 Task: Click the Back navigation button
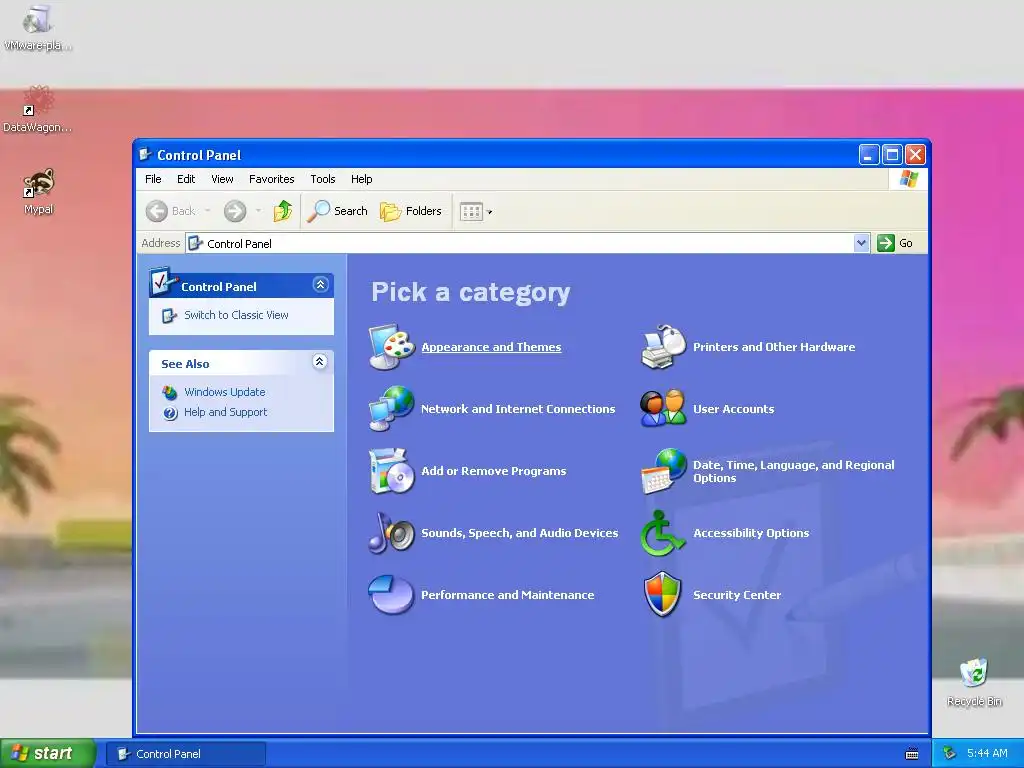point(171,211)
